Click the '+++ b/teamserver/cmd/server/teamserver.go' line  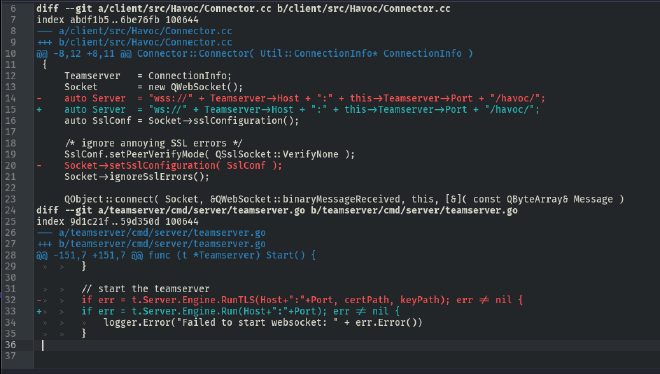[x=151, y=244]
